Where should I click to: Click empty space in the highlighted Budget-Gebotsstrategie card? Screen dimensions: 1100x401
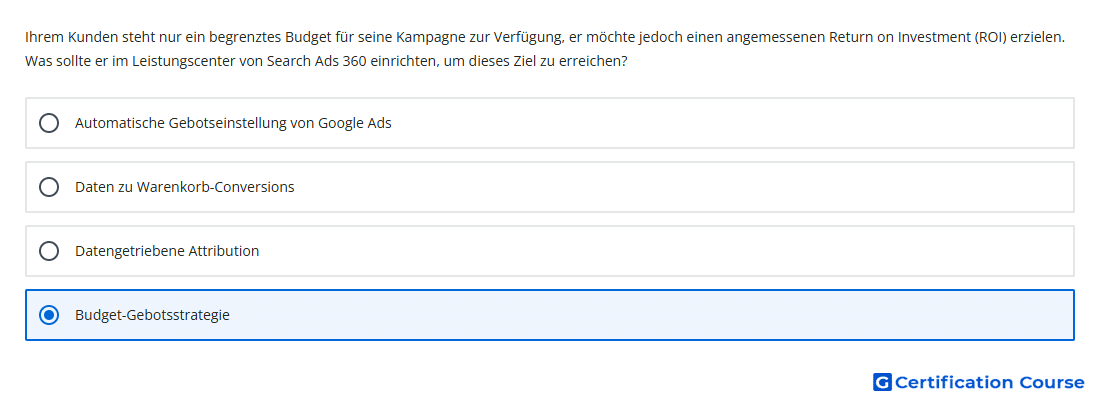coord(652,315)
